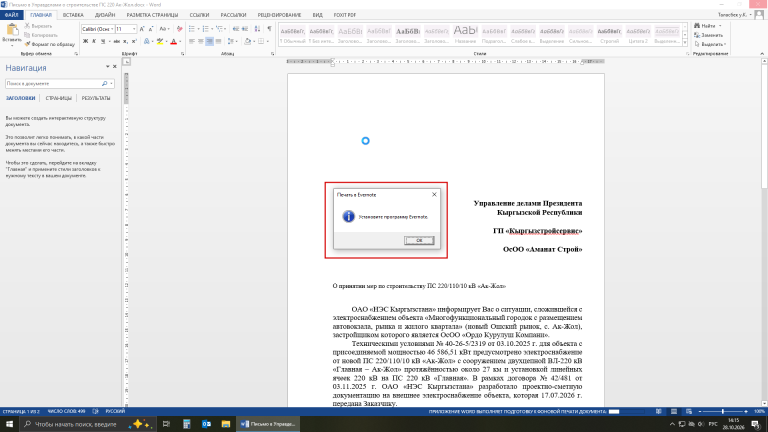This screenshot has height=432, width=768.
Task: Open the line spacing dropdown
Action: click(x=232, y=42)
